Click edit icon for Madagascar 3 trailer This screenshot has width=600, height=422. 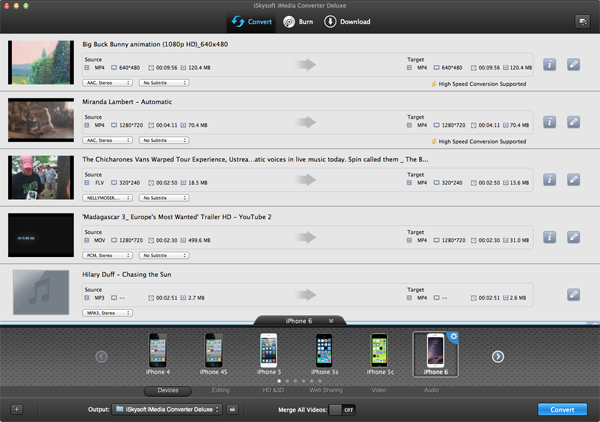[573, 237]
